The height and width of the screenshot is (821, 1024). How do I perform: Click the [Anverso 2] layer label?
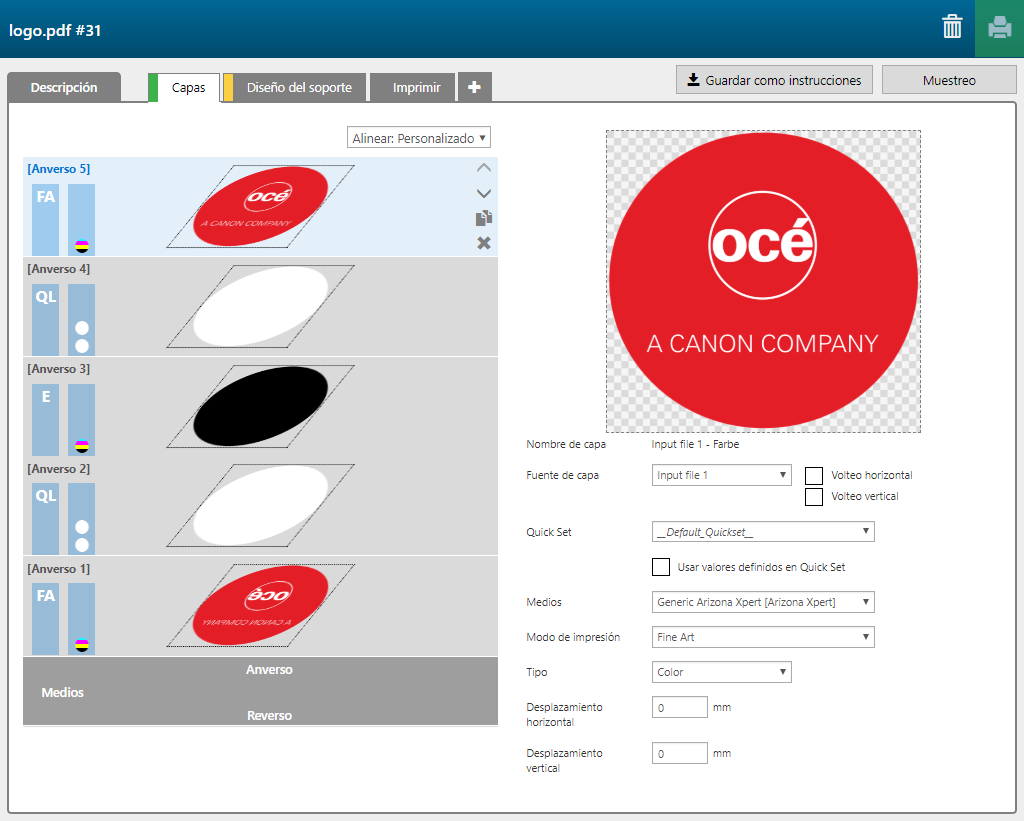[59, 468]
